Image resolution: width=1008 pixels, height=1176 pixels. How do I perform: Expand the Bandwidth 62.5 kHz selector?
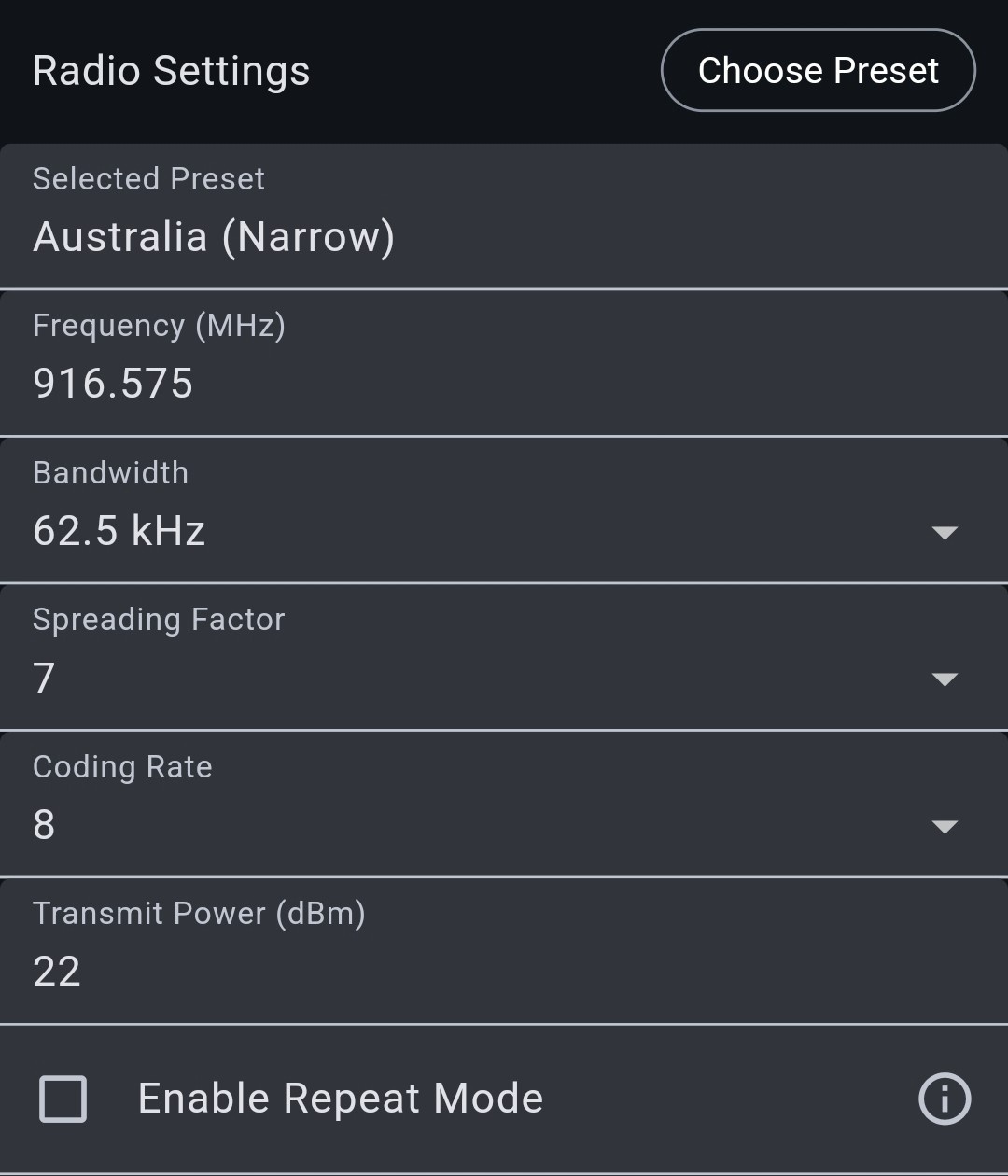tap(119, 531)
